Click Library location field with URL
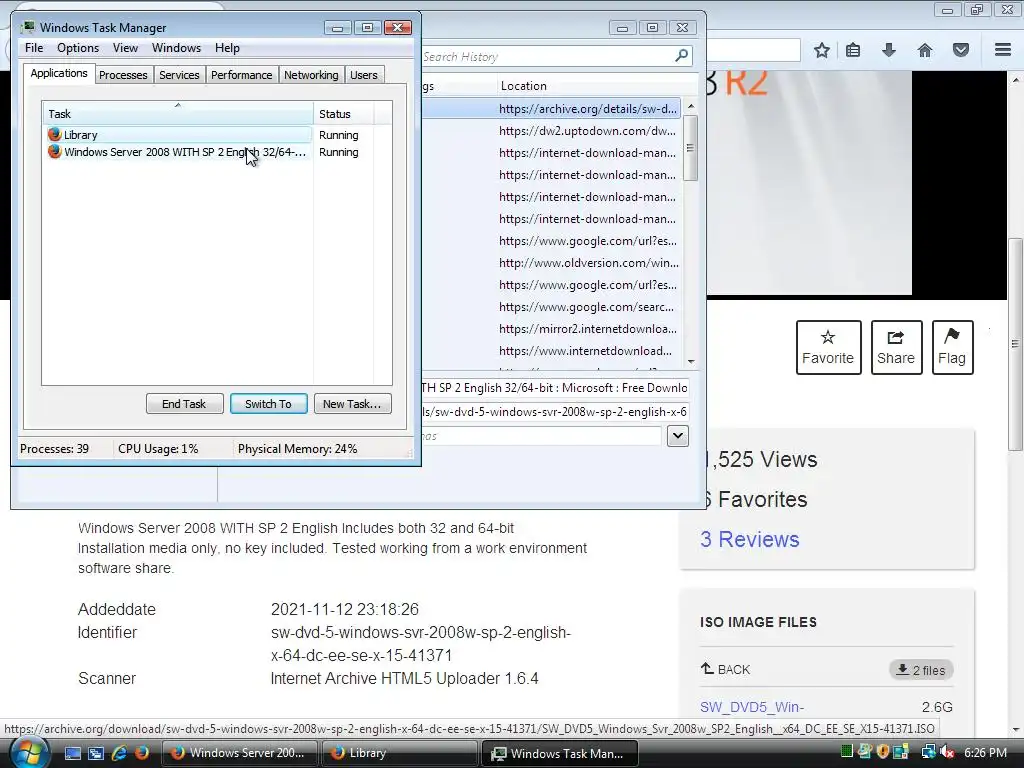Image resolution: width=1024 pixels, height=768 pixels. coord(555,412)
